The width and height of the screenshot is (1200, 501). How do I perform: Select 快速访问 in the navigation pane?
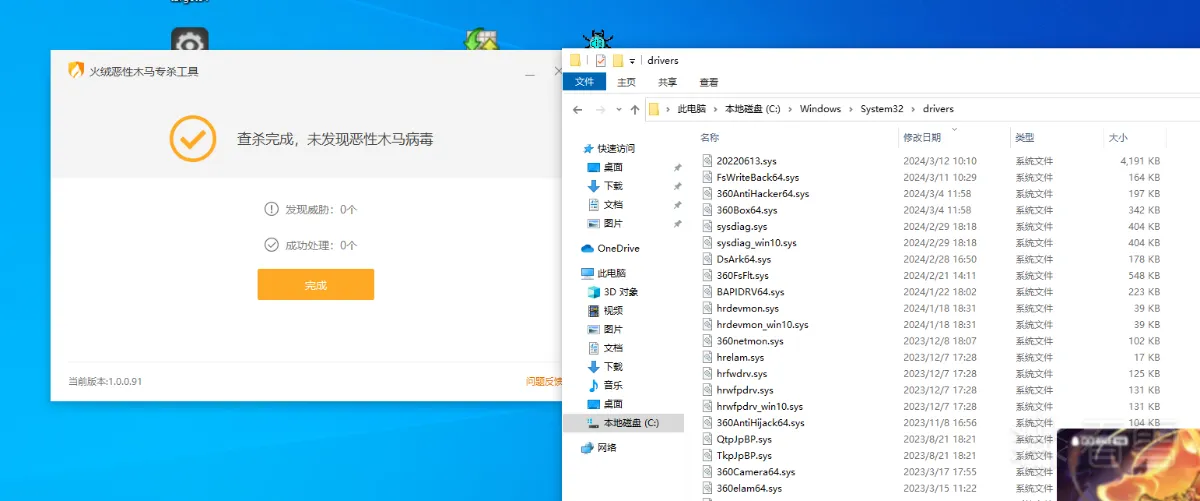616,148
